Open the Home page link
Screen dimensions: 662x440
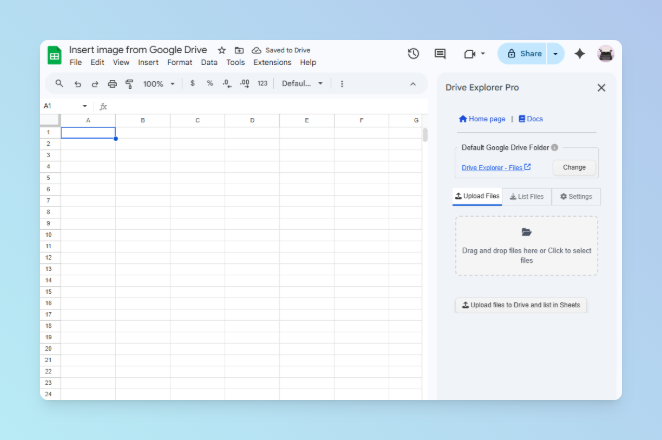[x=482, y=119]
